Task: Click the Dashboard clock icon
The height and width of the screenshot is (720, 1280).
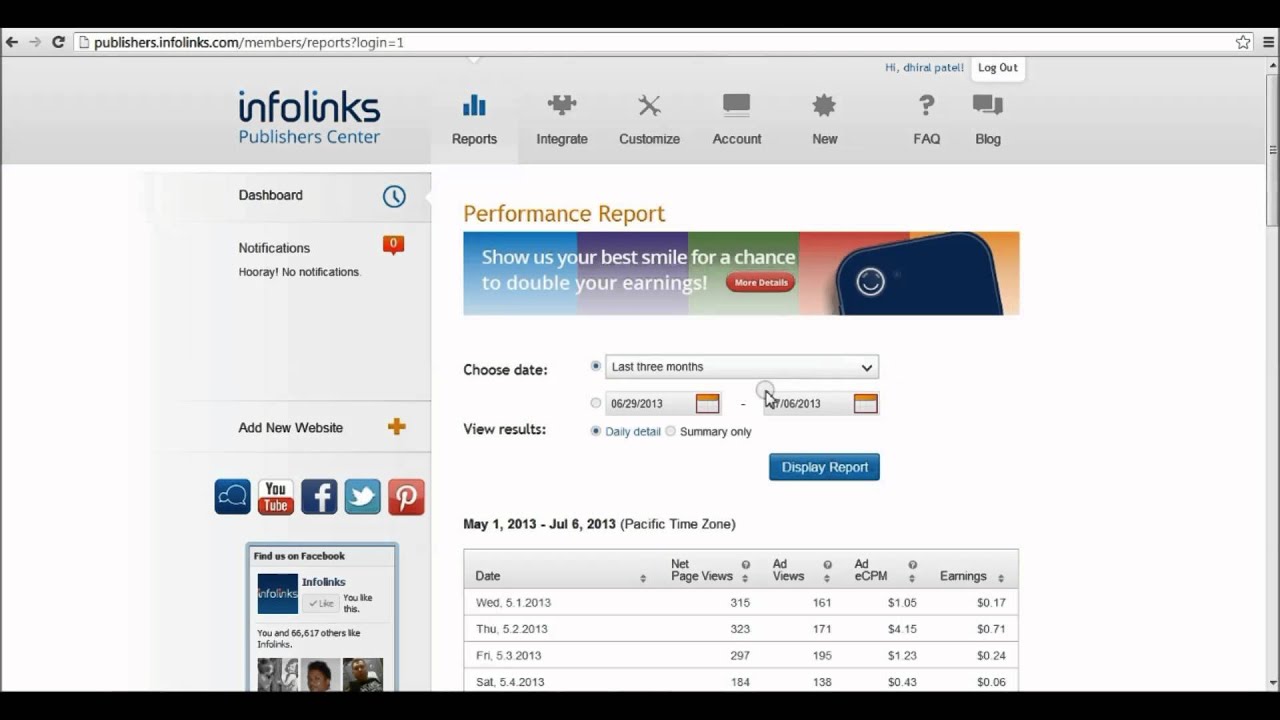Action: [394, 196]
